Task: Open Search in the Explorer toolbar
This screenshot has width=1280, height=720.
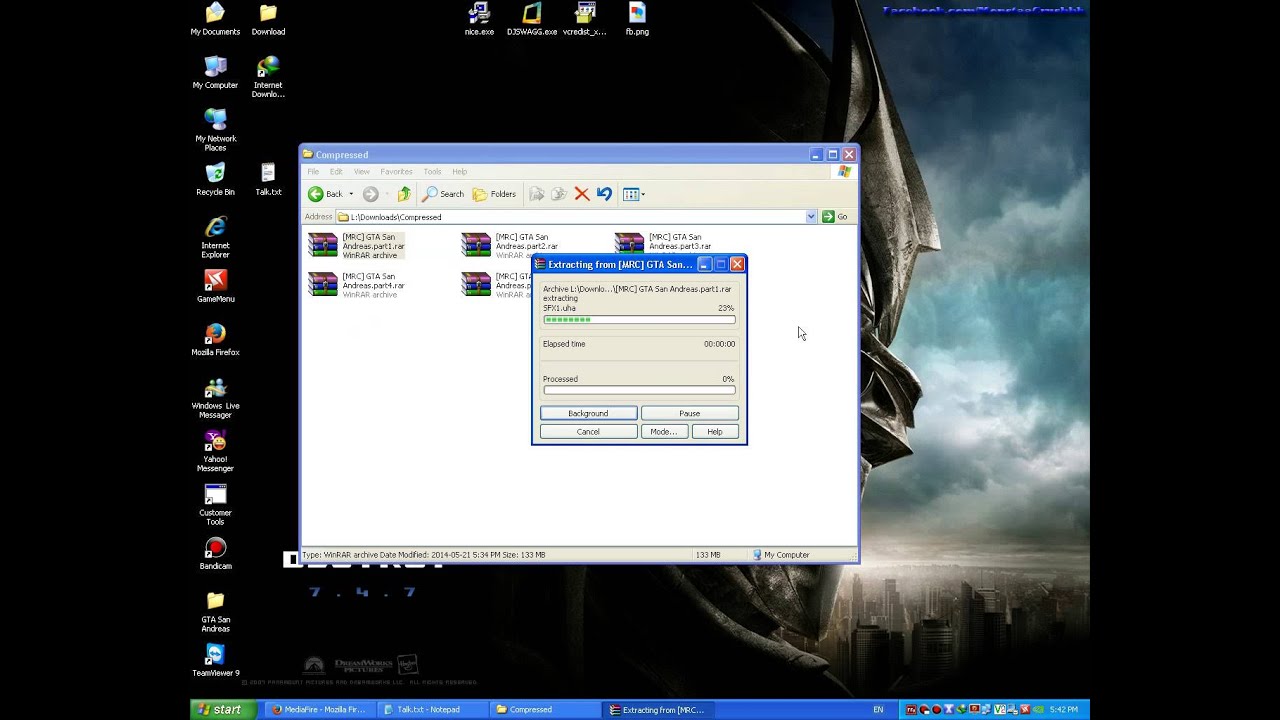Action: pos(443,194)
